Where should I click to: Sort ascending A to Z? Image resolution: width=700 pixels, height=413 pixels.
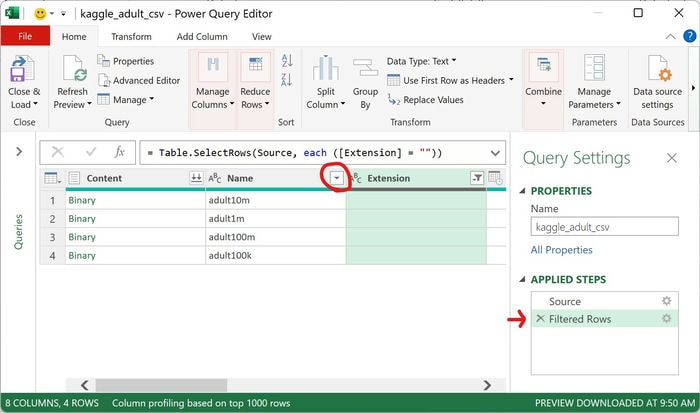(x=287, y=60)
